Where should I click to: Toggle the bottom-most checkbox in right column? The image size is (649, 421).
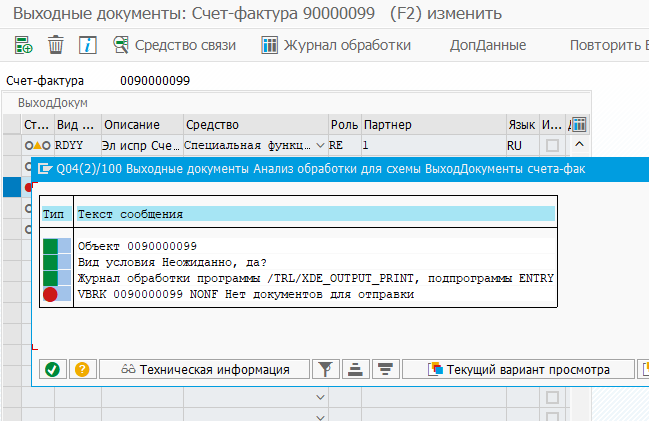[x=552, y=416]
